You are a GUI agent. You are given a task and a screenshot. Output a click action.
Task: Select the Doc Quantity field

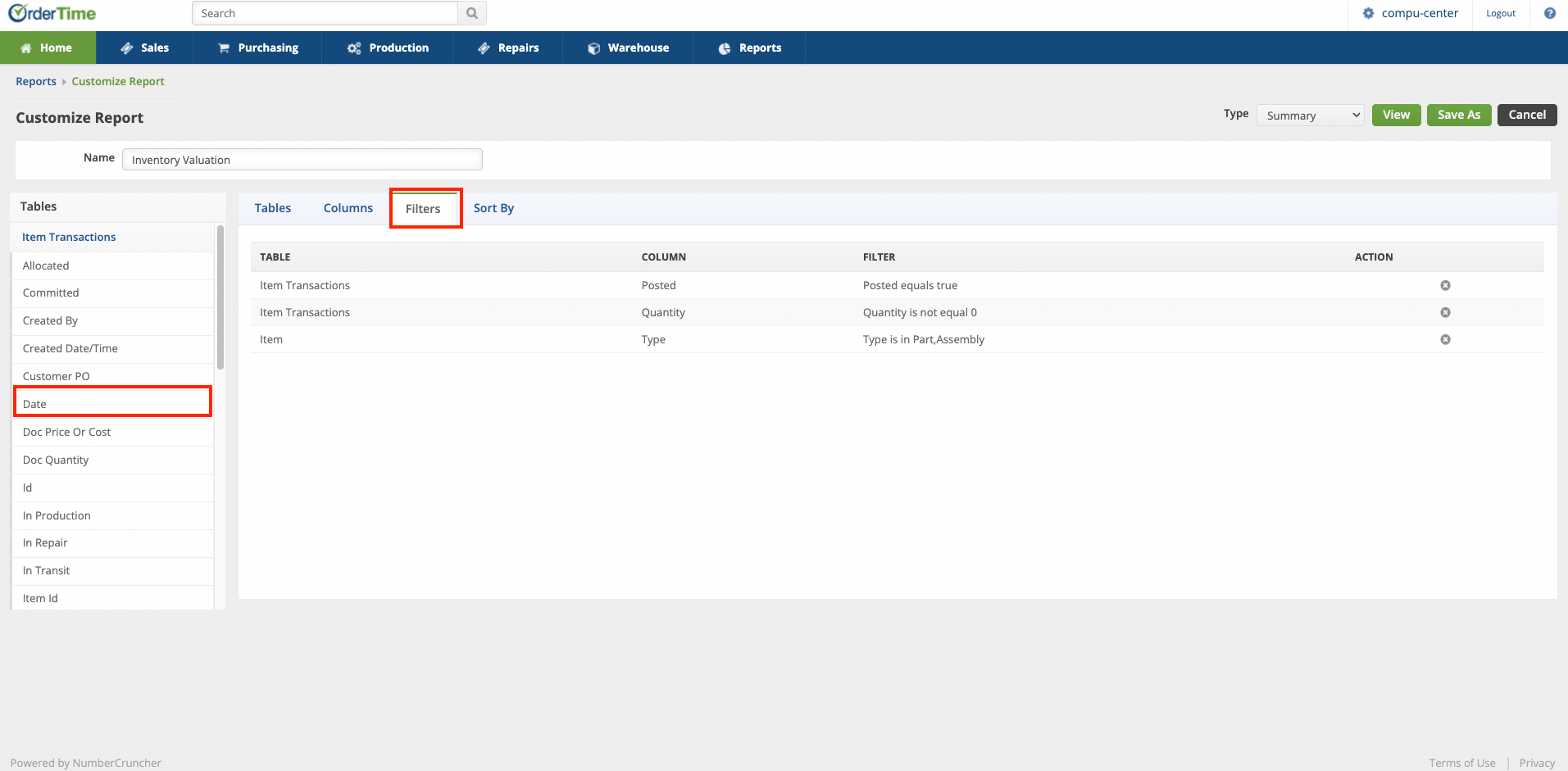click(113, 460)
